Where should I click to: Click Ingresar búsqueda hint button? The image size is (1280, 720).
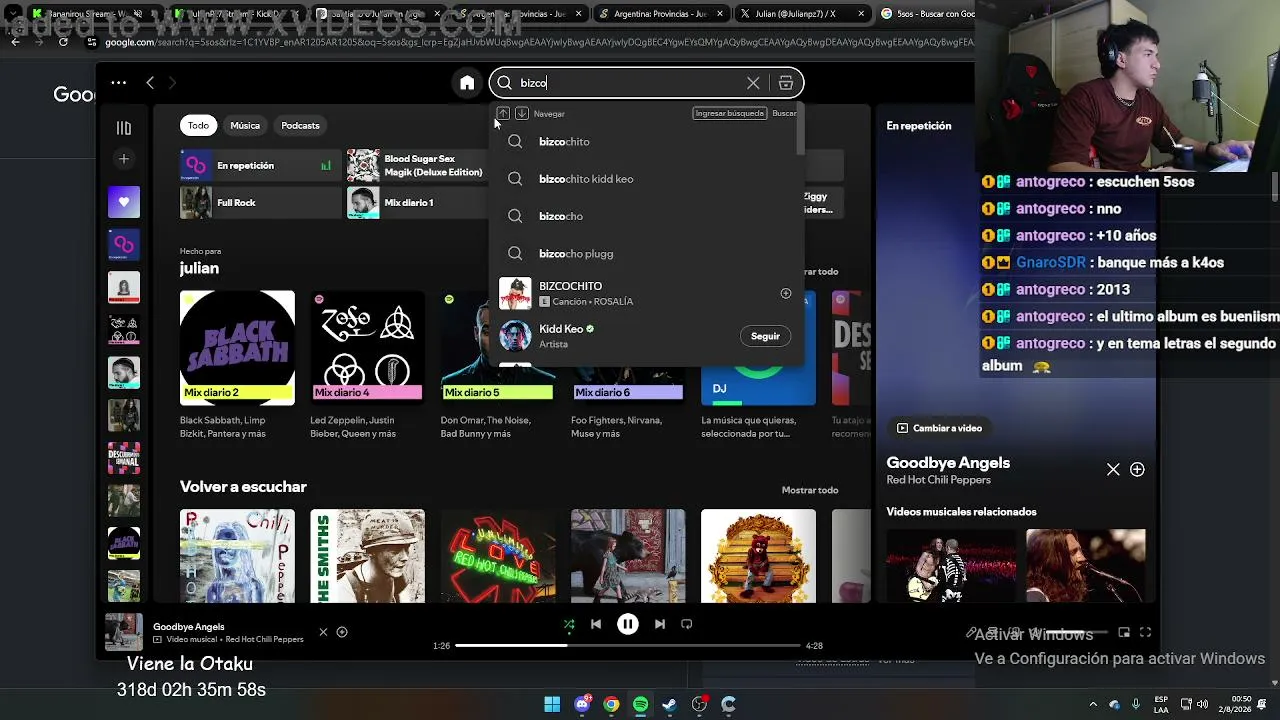point(729,113)
